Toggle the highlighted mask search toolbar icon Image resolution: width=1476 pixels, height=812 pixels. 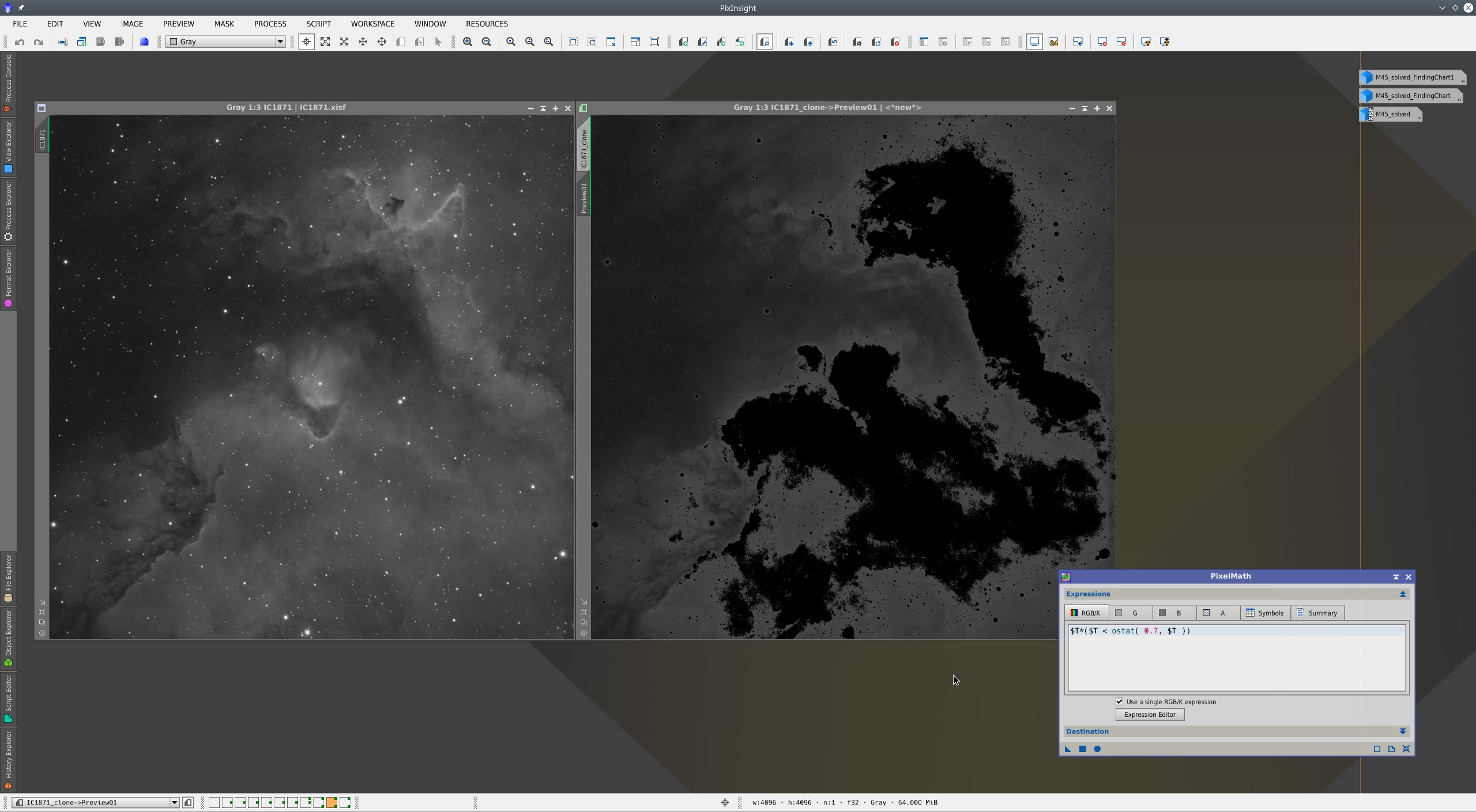click(765, 41)
